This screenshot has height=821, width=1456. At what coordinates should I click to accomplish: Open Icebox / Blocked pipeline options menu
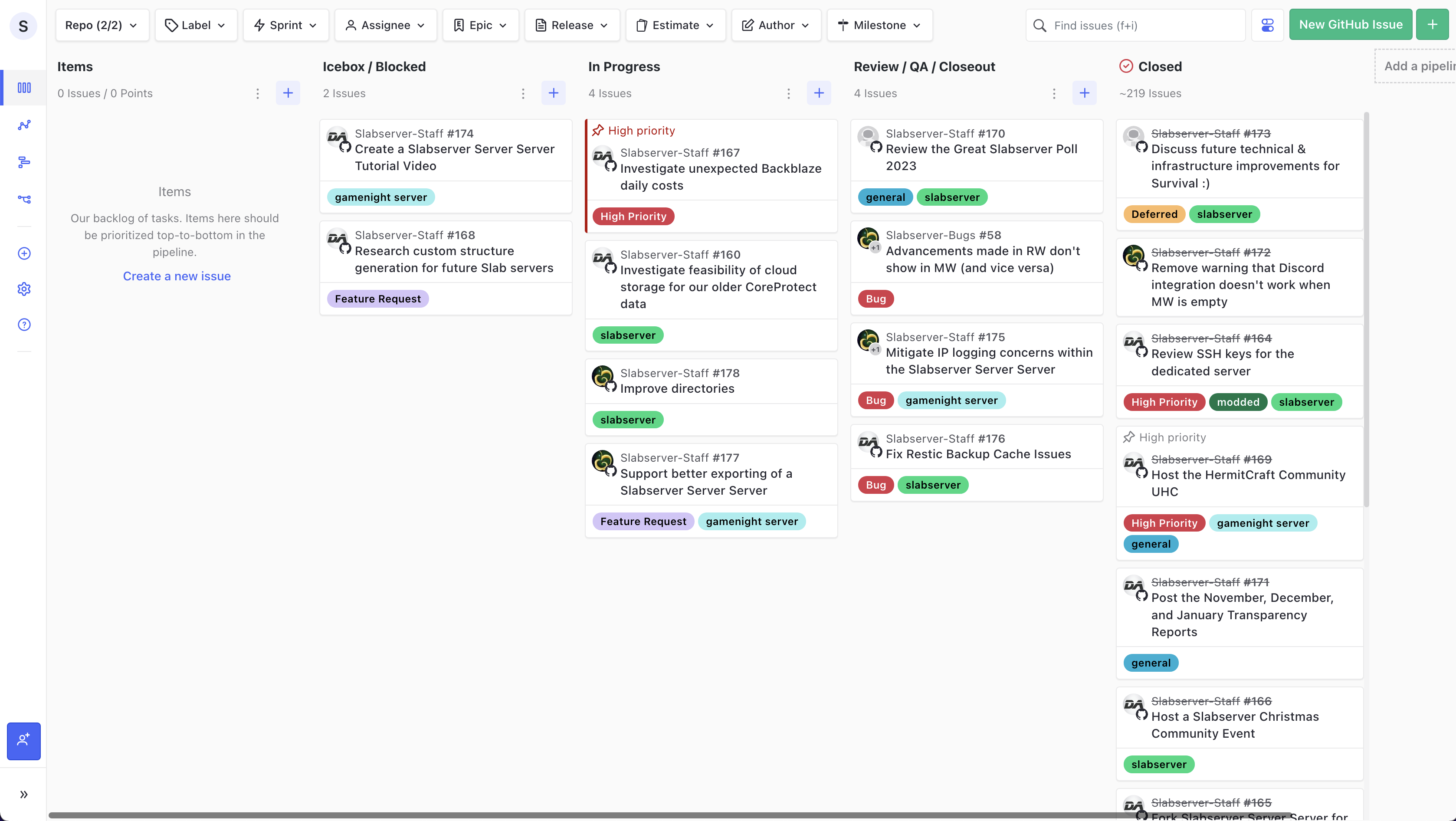click(x=523, y=93)
